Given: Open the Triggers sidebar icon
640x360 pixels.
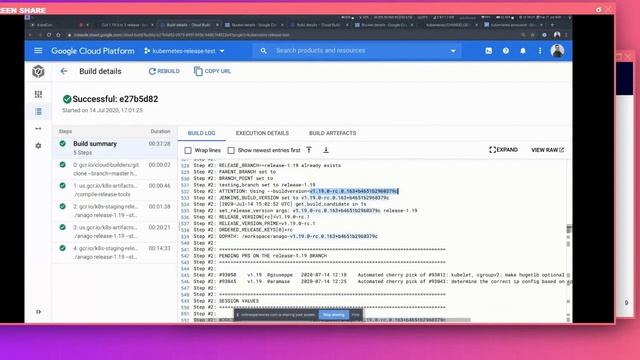Looking at the screenshot, I should click(x=38, y=129).
